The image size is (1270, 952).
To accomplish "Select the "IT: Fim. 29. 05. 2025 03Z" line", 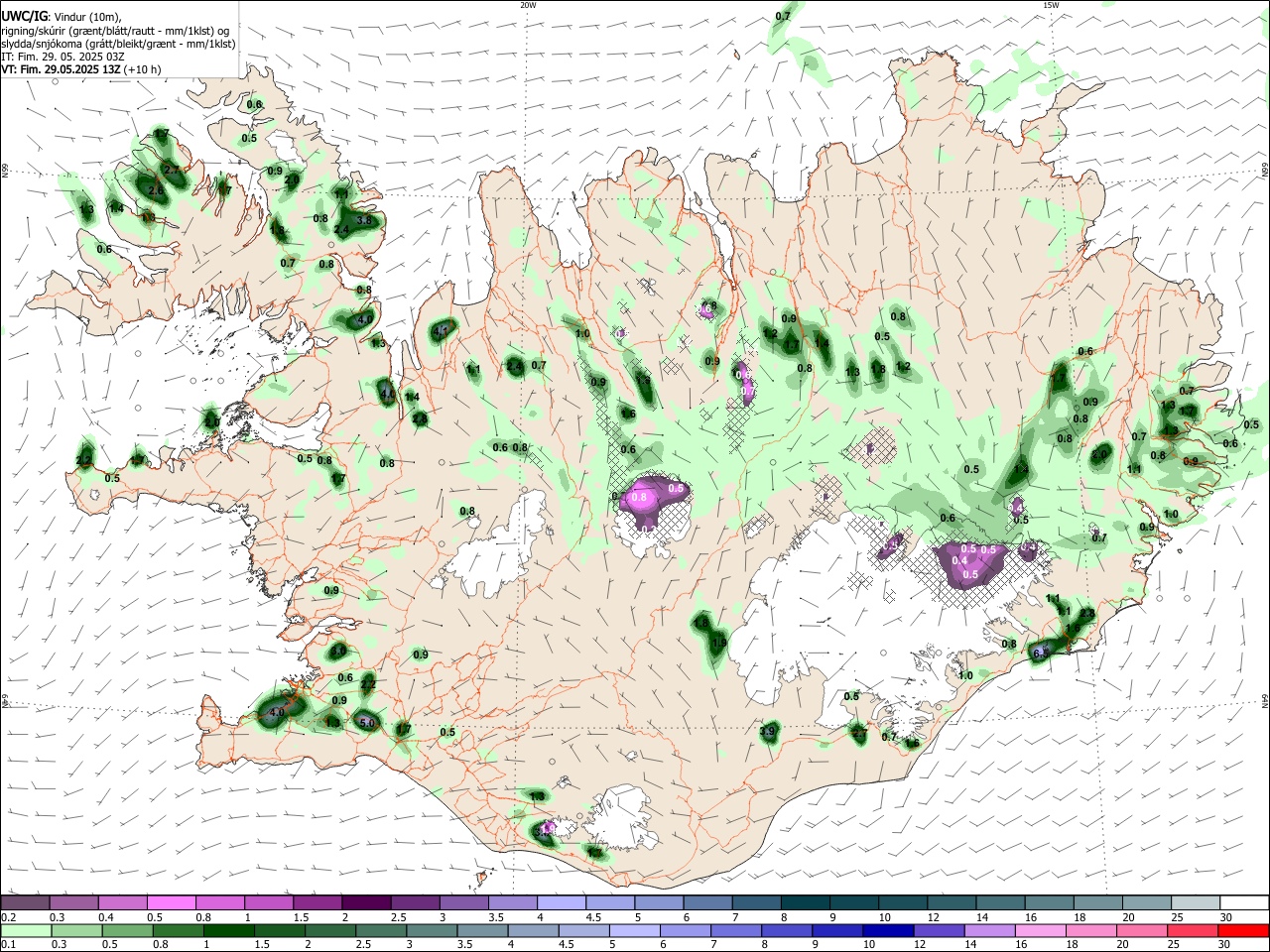I will [63, 57].
